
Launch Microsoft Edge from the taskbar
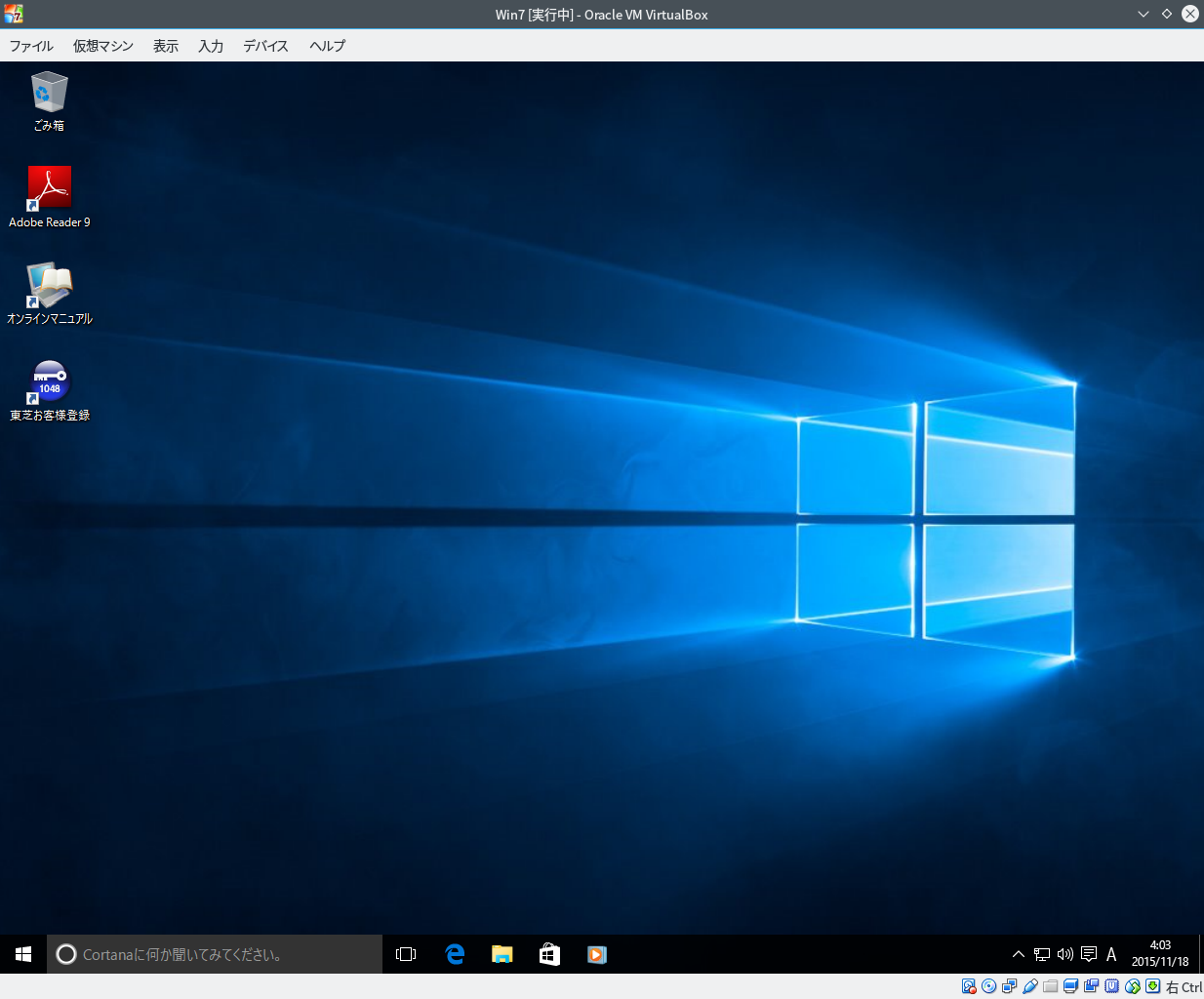[455, 954]
